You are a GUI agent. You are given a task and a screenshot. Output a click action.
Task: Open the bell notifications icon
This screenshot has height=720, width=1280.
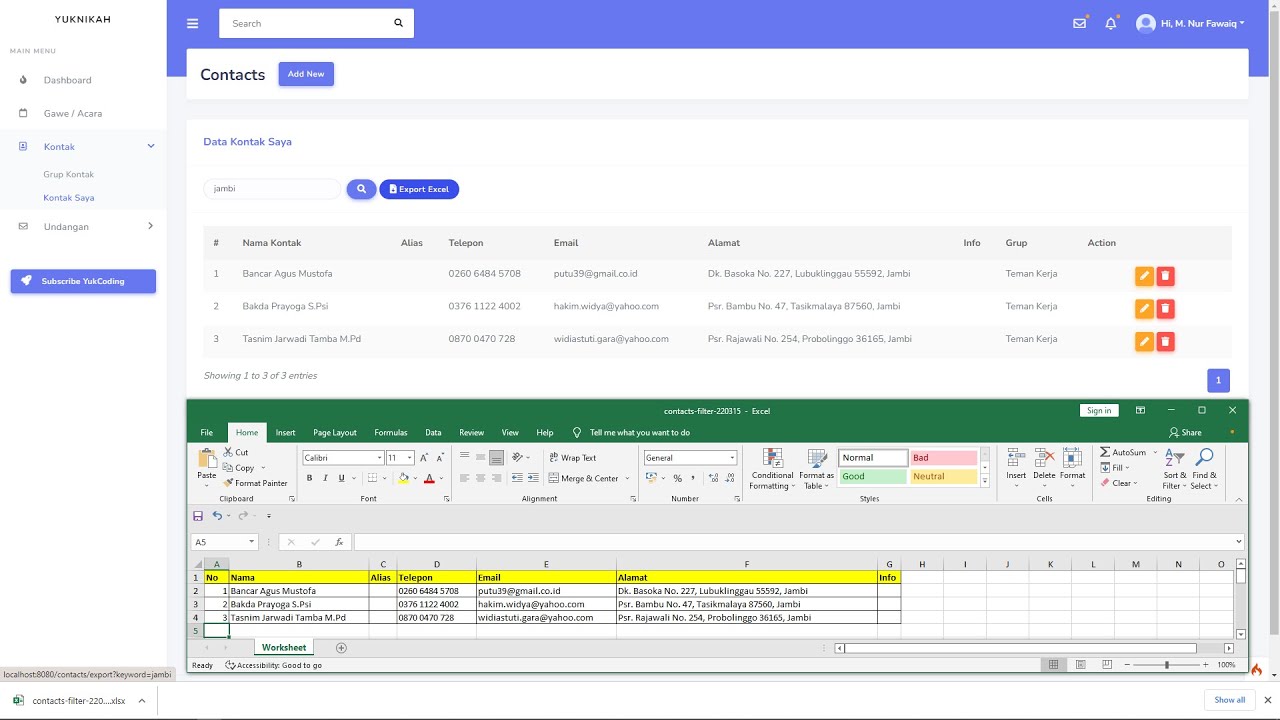pyautogui.click(x=1110, y=23)
